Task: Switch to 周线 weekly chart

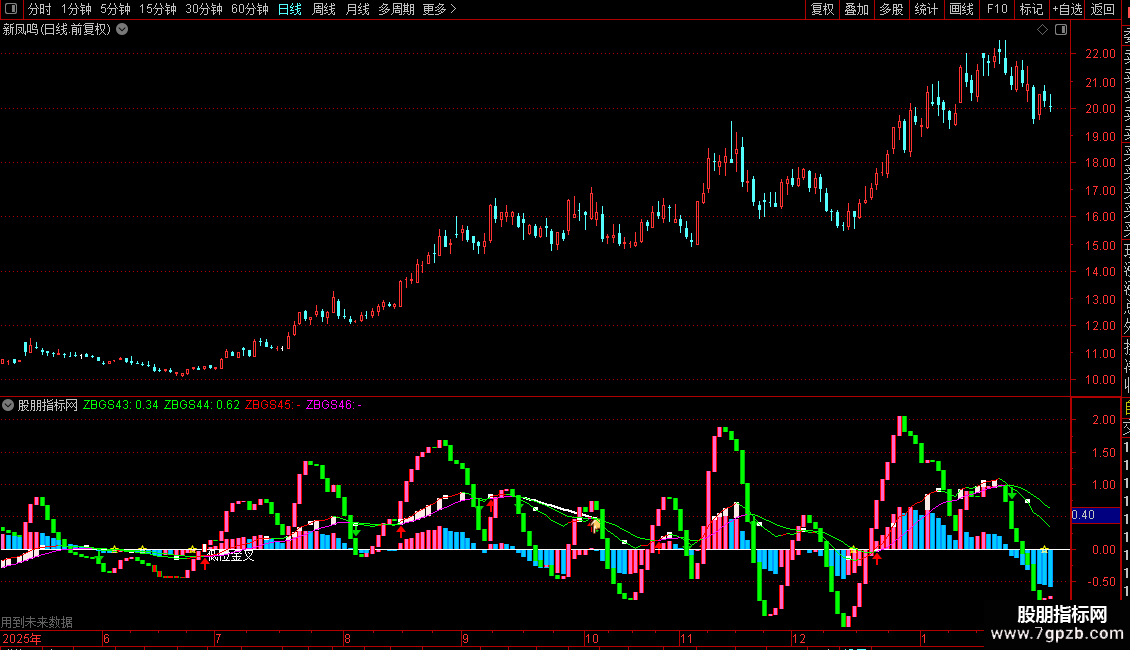Action: [x=324, y=9]
